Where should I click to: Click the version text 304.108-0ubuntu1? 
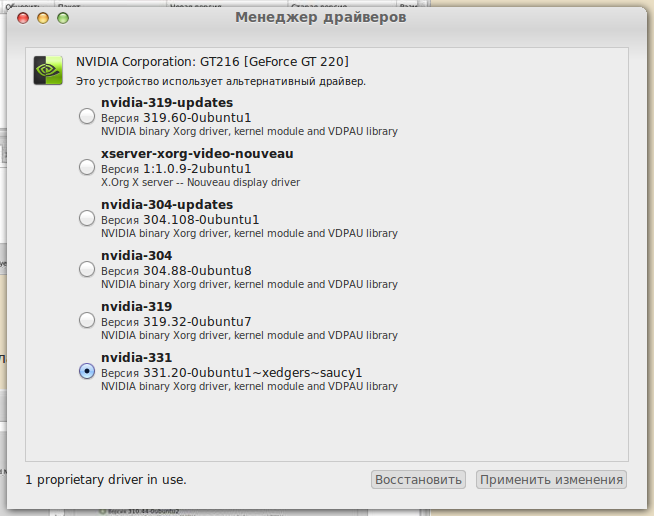[x=201, y=220]
